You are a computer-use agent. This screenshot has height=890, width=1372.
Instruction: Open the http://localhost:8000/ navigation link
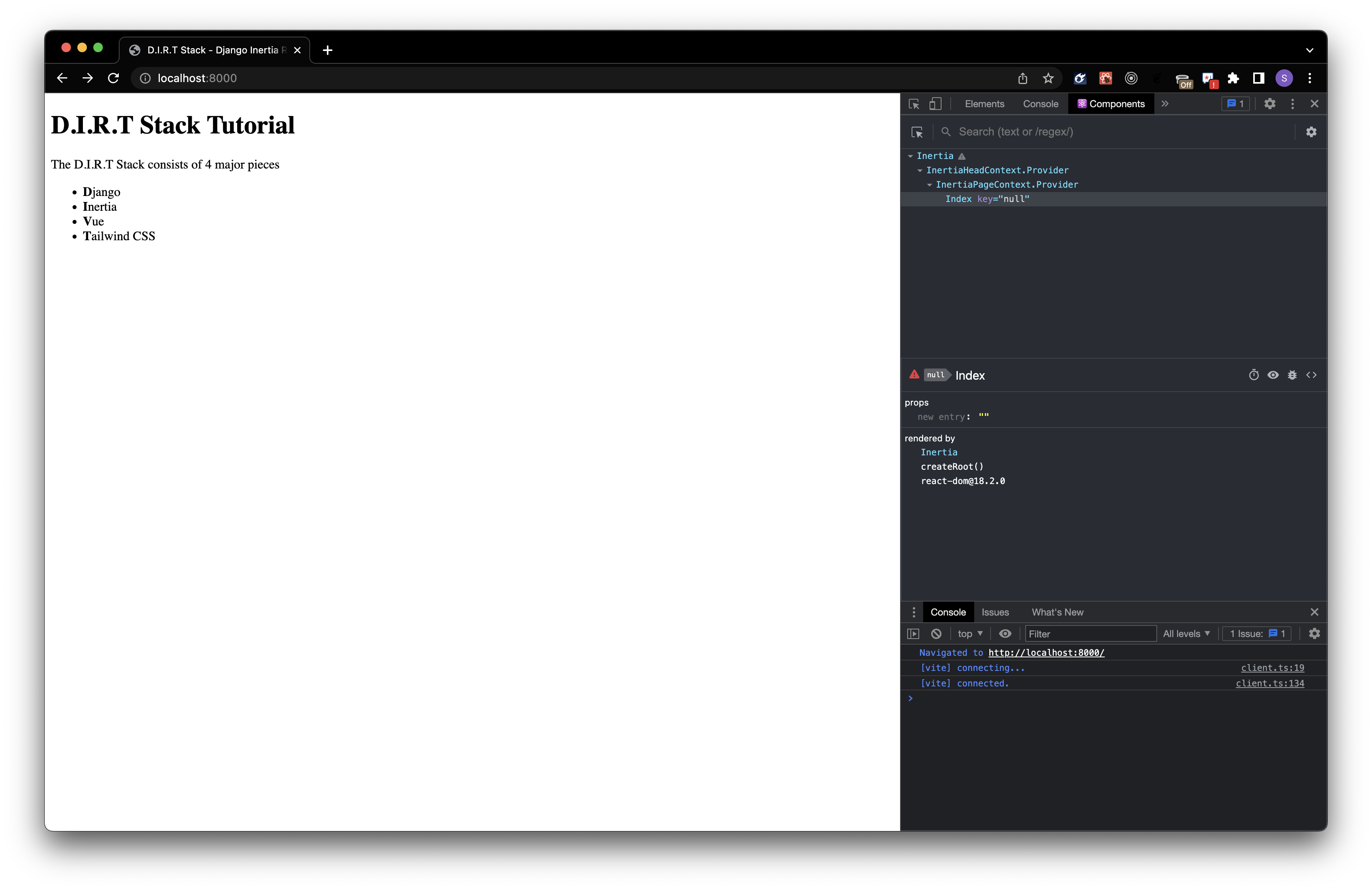click(1046, 653)
